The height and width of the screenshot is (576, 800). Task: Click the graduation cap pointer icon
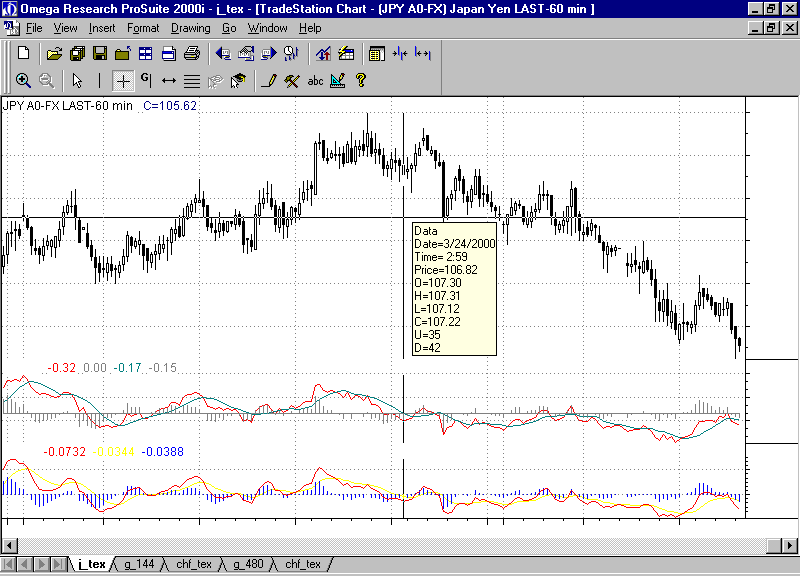[238, 81]
